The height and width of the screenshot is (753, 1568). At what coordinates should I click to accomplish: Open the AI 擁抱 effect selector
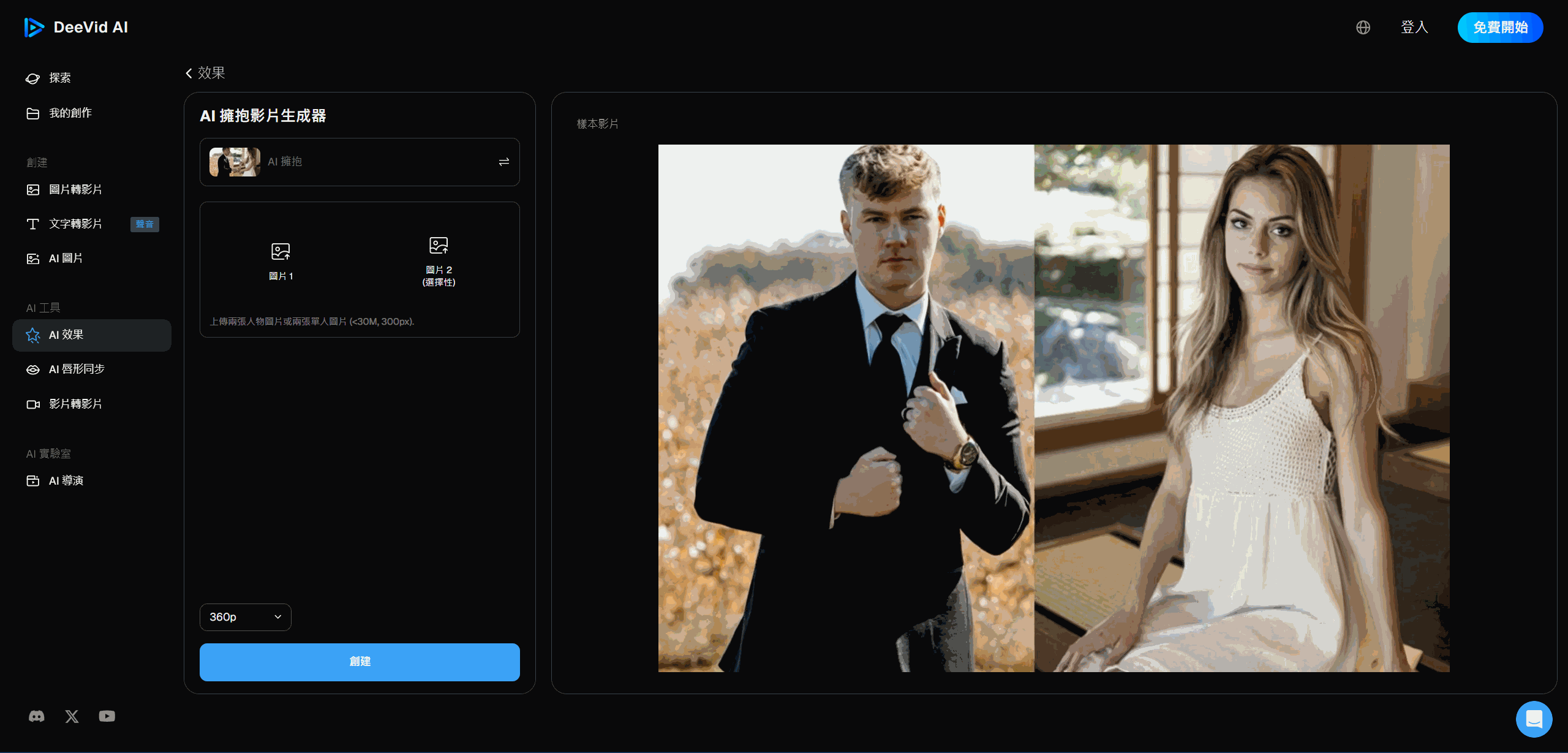(x=360, y=162)
